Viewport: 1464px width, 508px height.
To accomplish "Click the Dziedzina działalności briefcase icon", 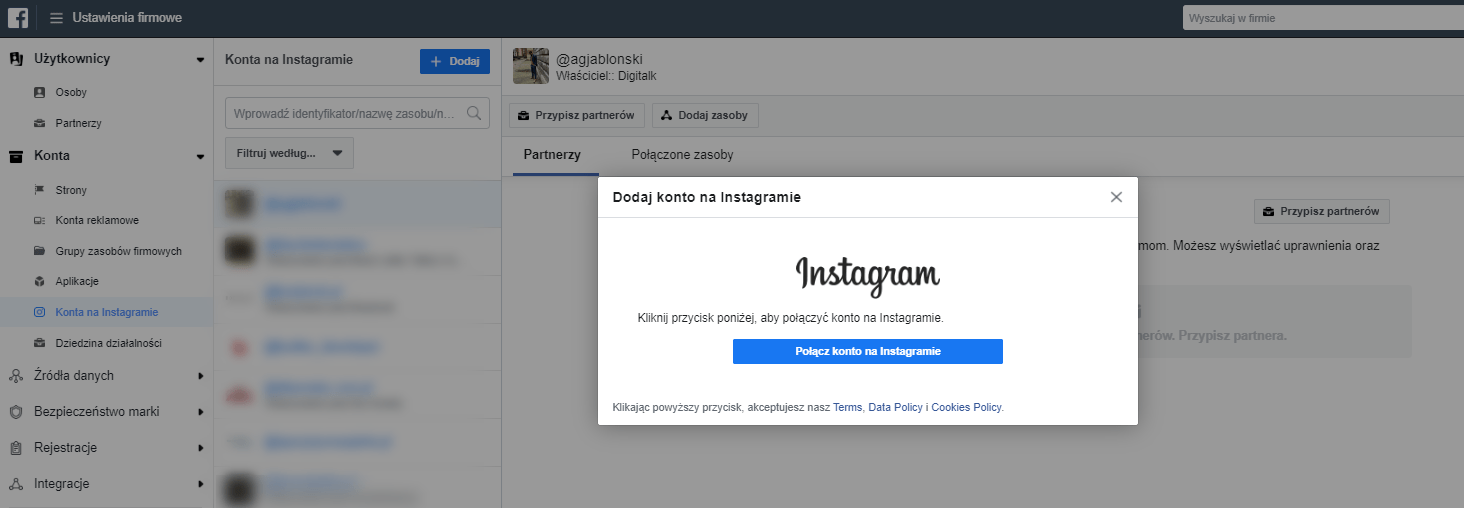I will [x=39, y=343].
